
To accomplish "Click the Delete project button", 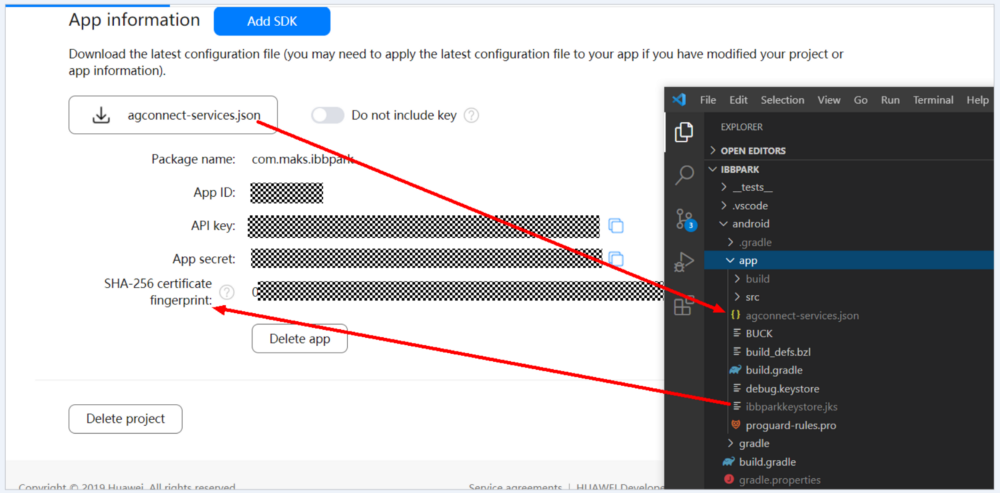I will point(126,419).
